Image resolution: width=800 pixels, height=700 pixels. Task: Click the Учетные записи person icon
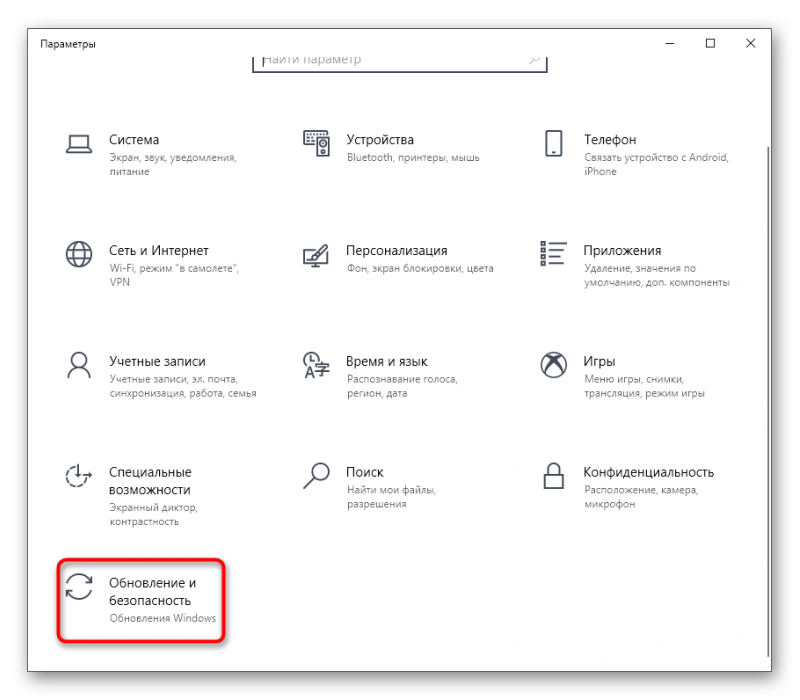[x=79, y=365]
